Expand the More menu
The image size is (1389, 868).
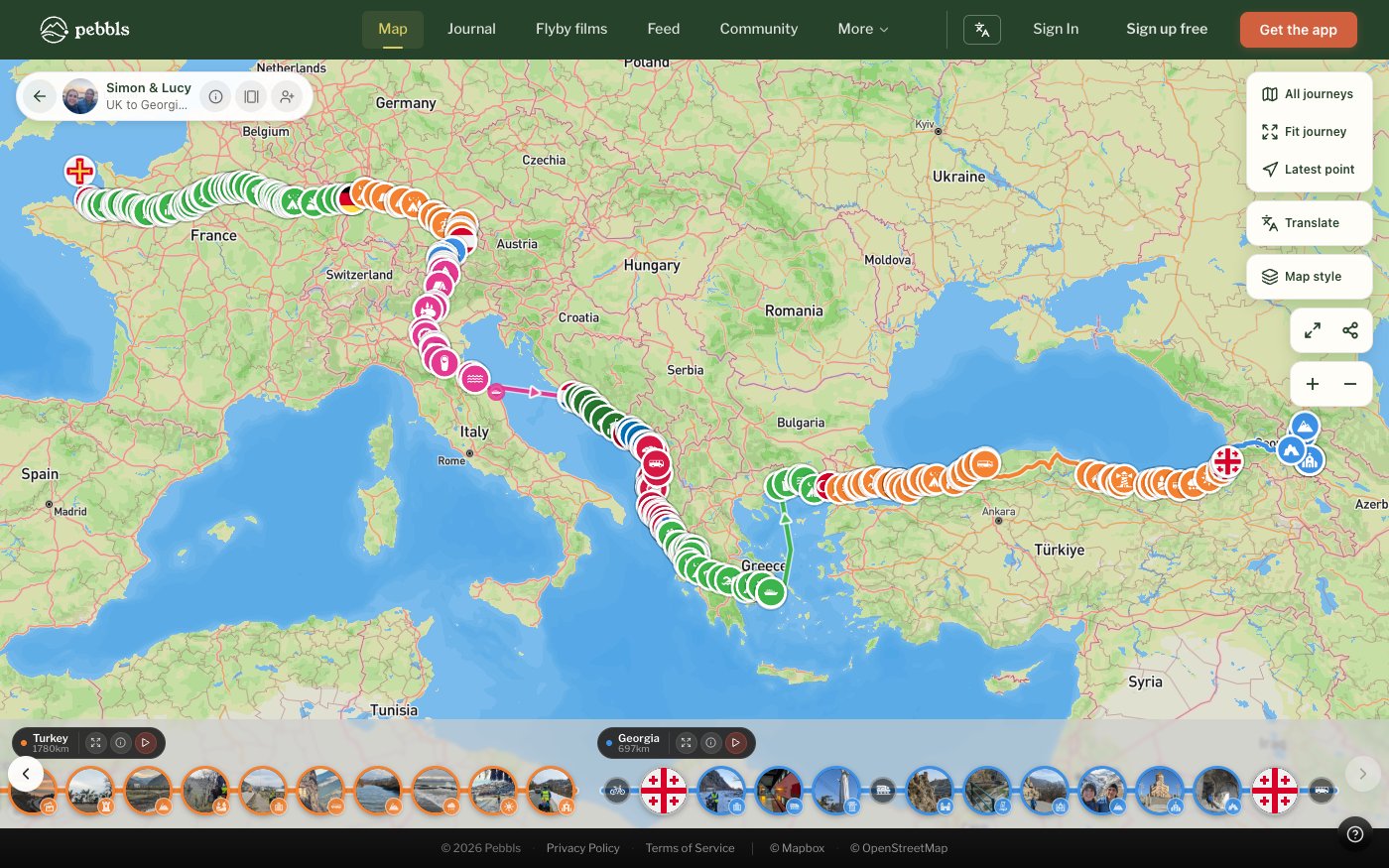(x=863, y=30)
